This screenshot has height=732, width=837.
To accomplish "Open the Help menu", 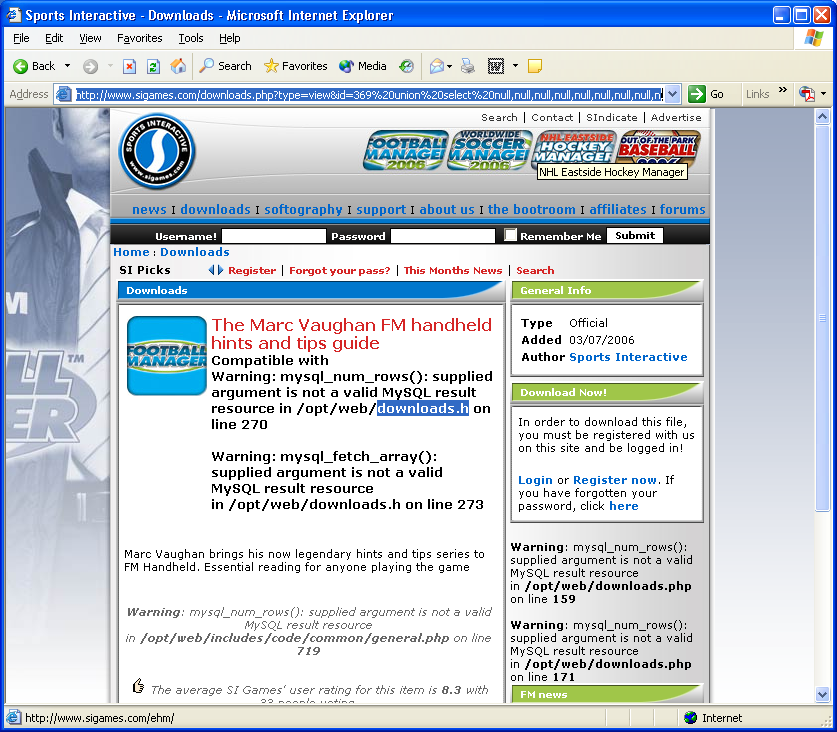I will (230, 38).
